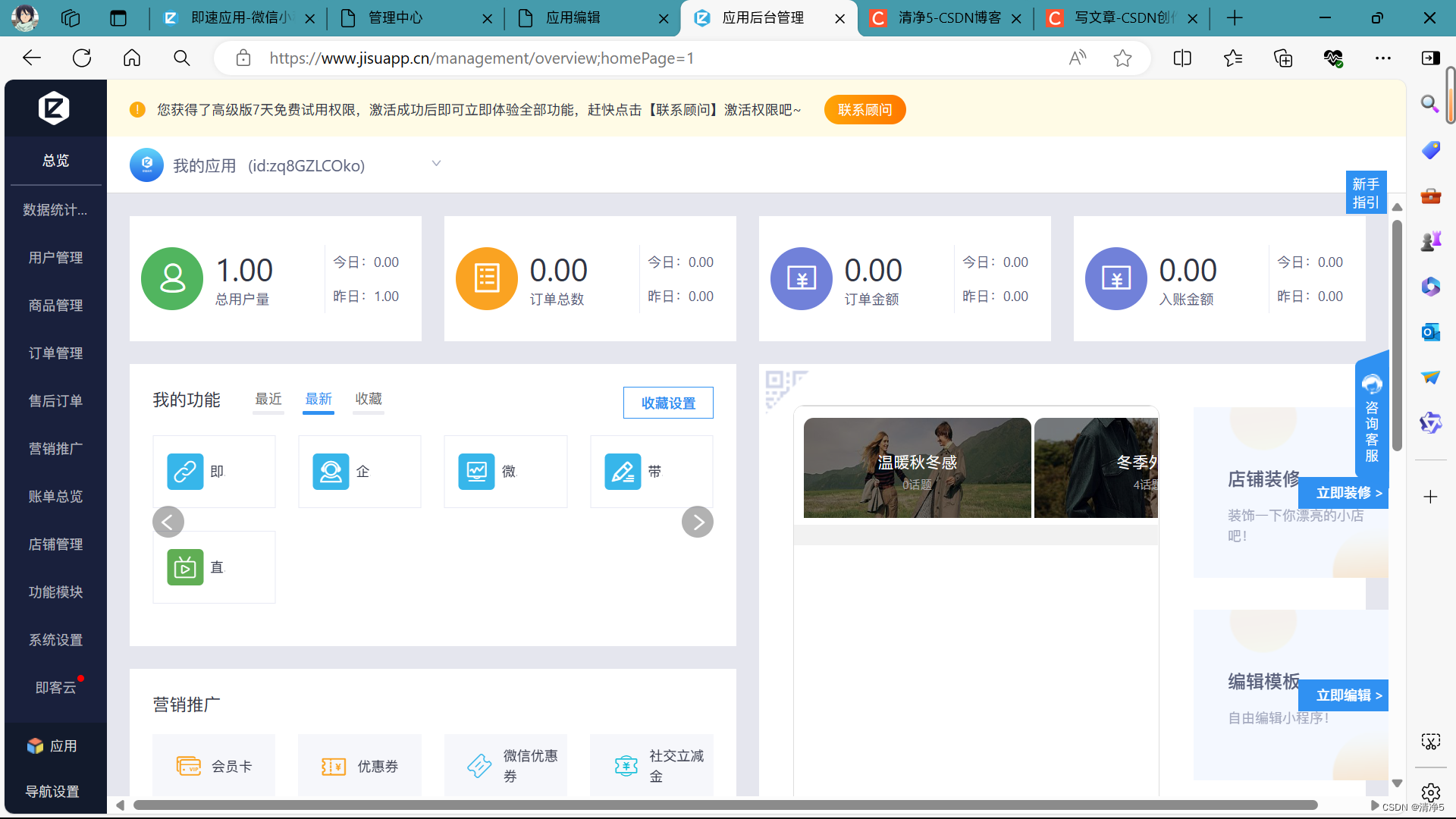Switch to the 最近 tab
Screen dimensions: 1456x819
coord(268,399)
